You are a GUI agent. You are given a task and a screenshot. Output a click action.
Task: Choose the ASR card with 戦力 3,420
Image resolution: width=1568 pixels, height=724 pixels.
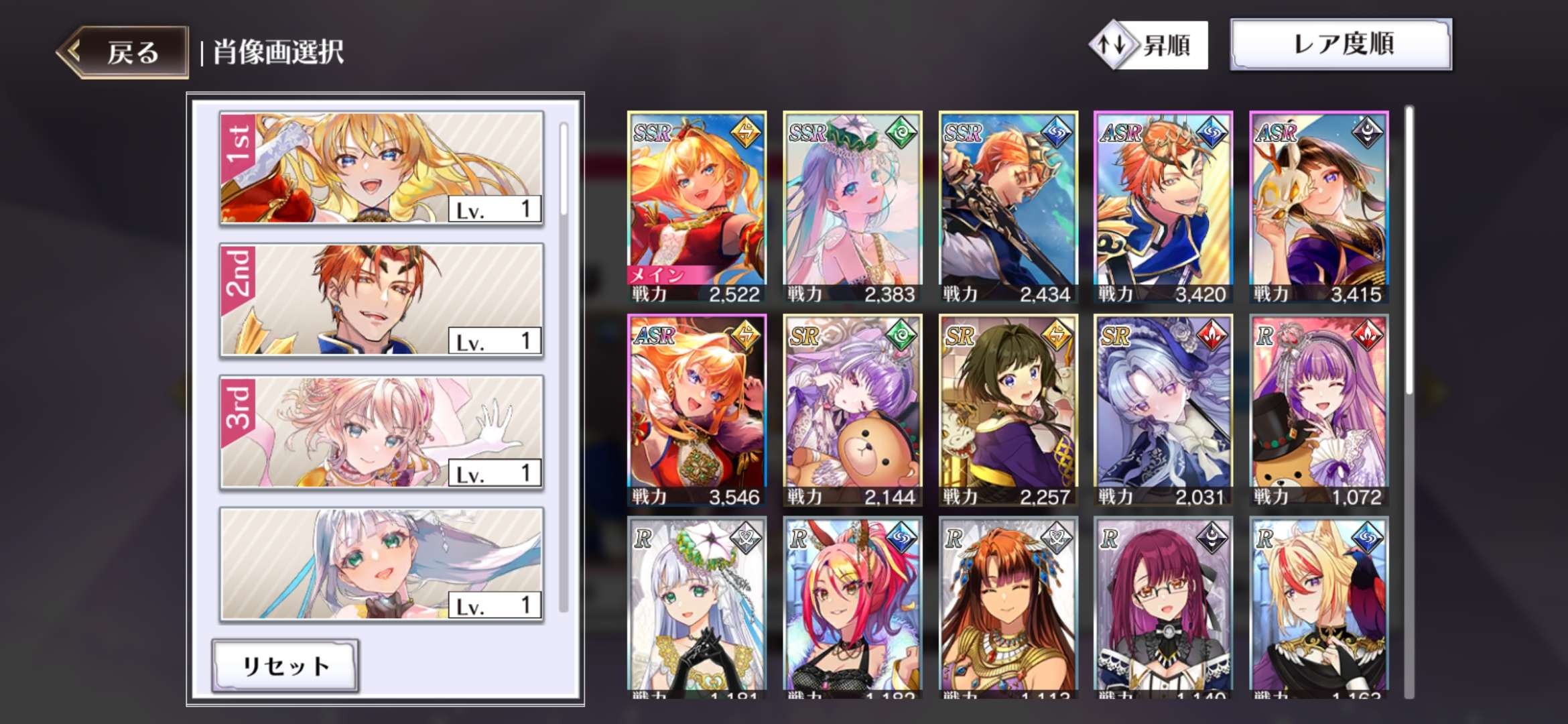pos(1163,208)
